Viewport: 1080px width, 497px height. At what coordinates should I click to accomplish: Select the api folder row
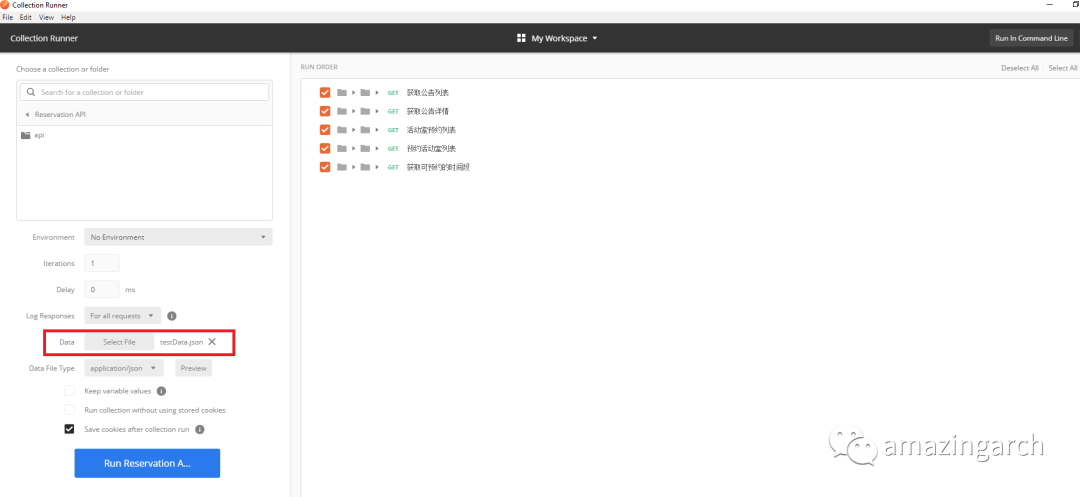145,136
